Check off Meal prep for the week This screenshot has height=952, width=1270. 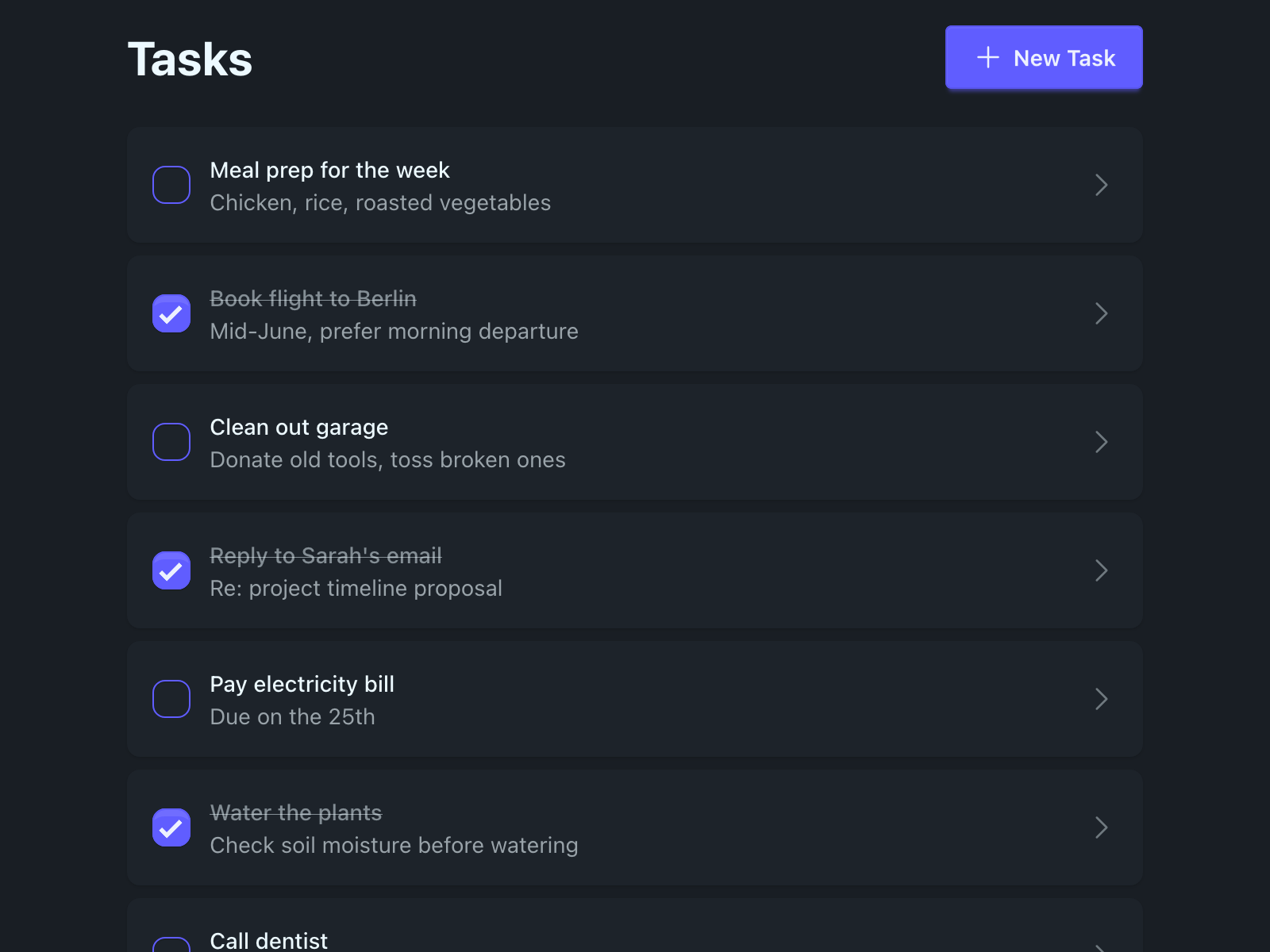coord(171,185)
